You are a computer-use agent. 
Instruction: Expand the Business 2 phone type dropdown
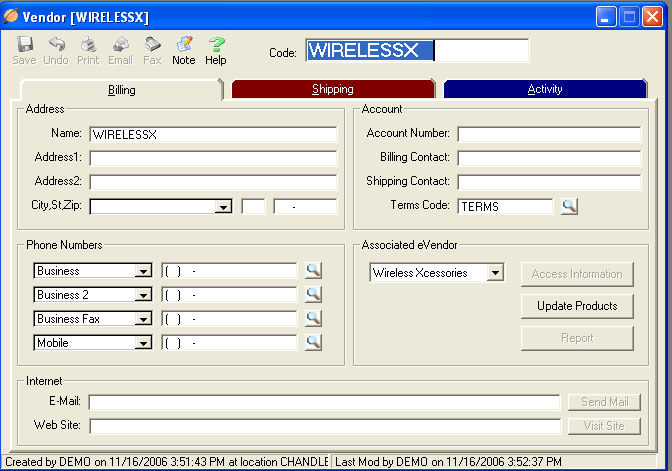143,295
